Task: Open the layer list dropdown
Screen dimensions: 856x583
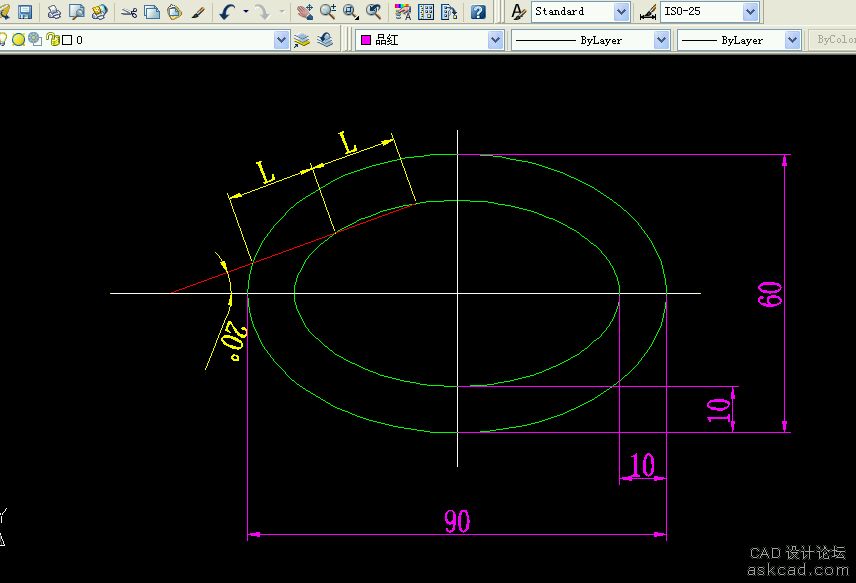Action: (281, 40)
